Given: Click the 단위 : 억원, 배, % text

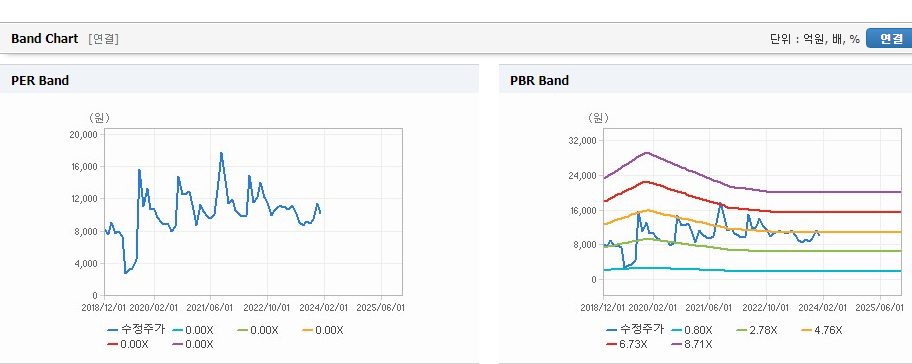Looking at the screenshot, I should (814, 39).
